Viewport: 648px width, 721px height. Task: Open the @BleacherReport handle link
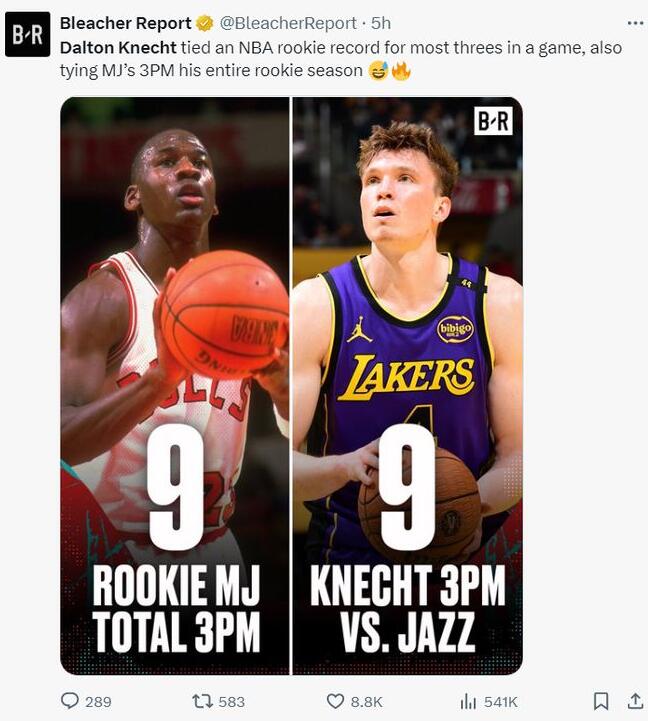pos(288,23)
